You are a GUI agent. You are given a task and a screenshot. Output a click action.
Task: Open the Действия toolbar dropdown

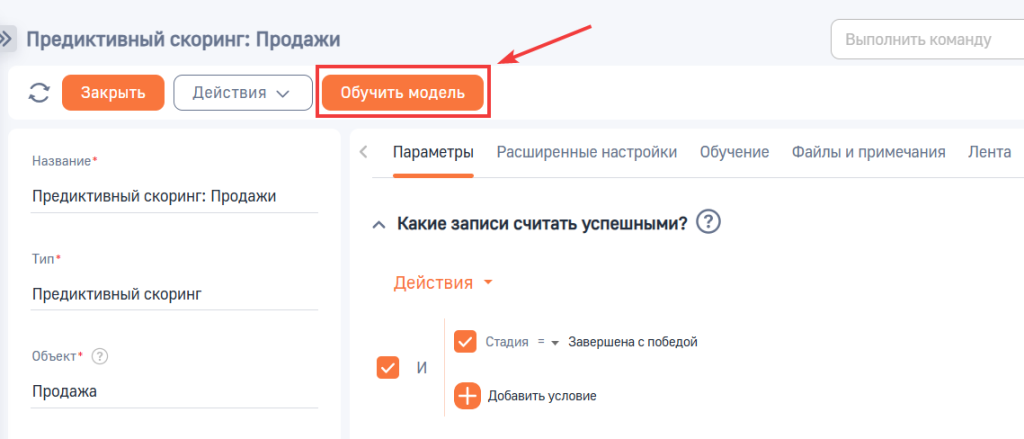(x=242, y=93)
